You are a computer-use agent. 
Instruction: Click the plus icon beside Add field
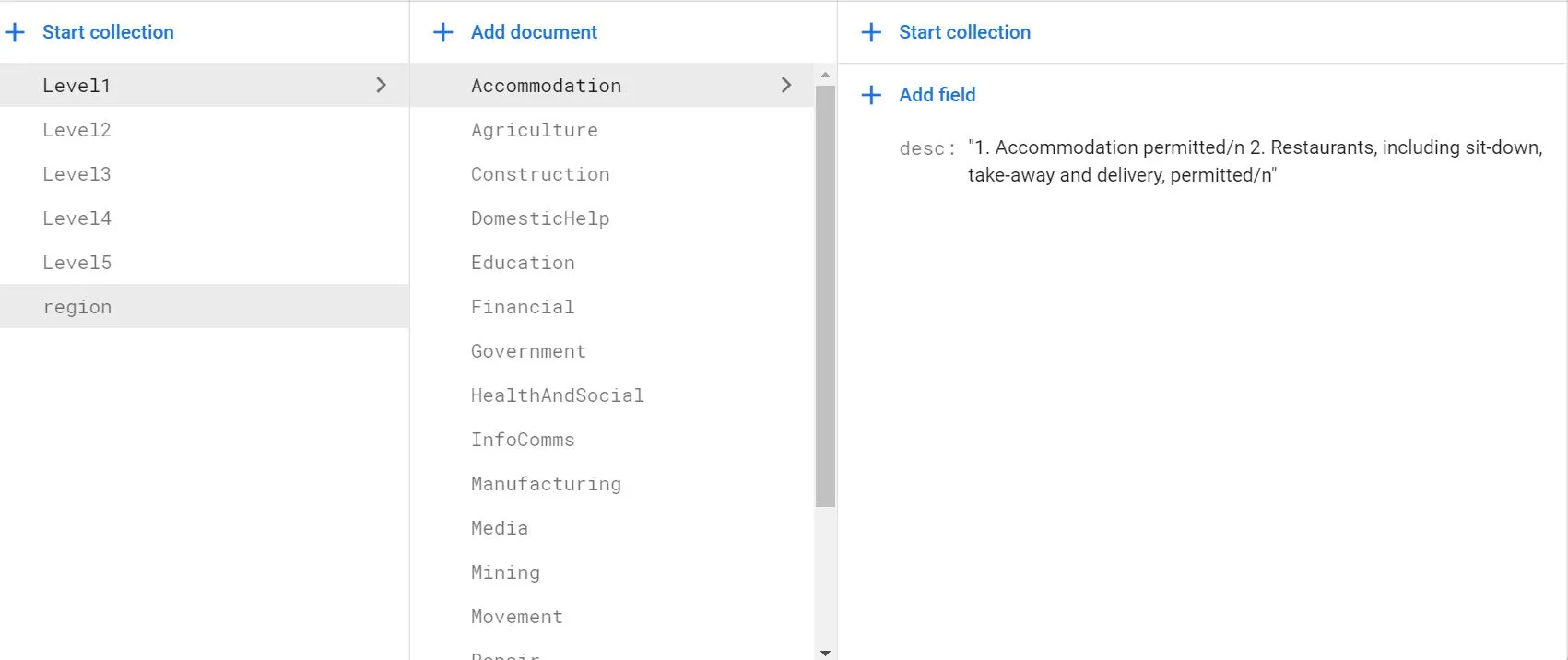[871, 95]
